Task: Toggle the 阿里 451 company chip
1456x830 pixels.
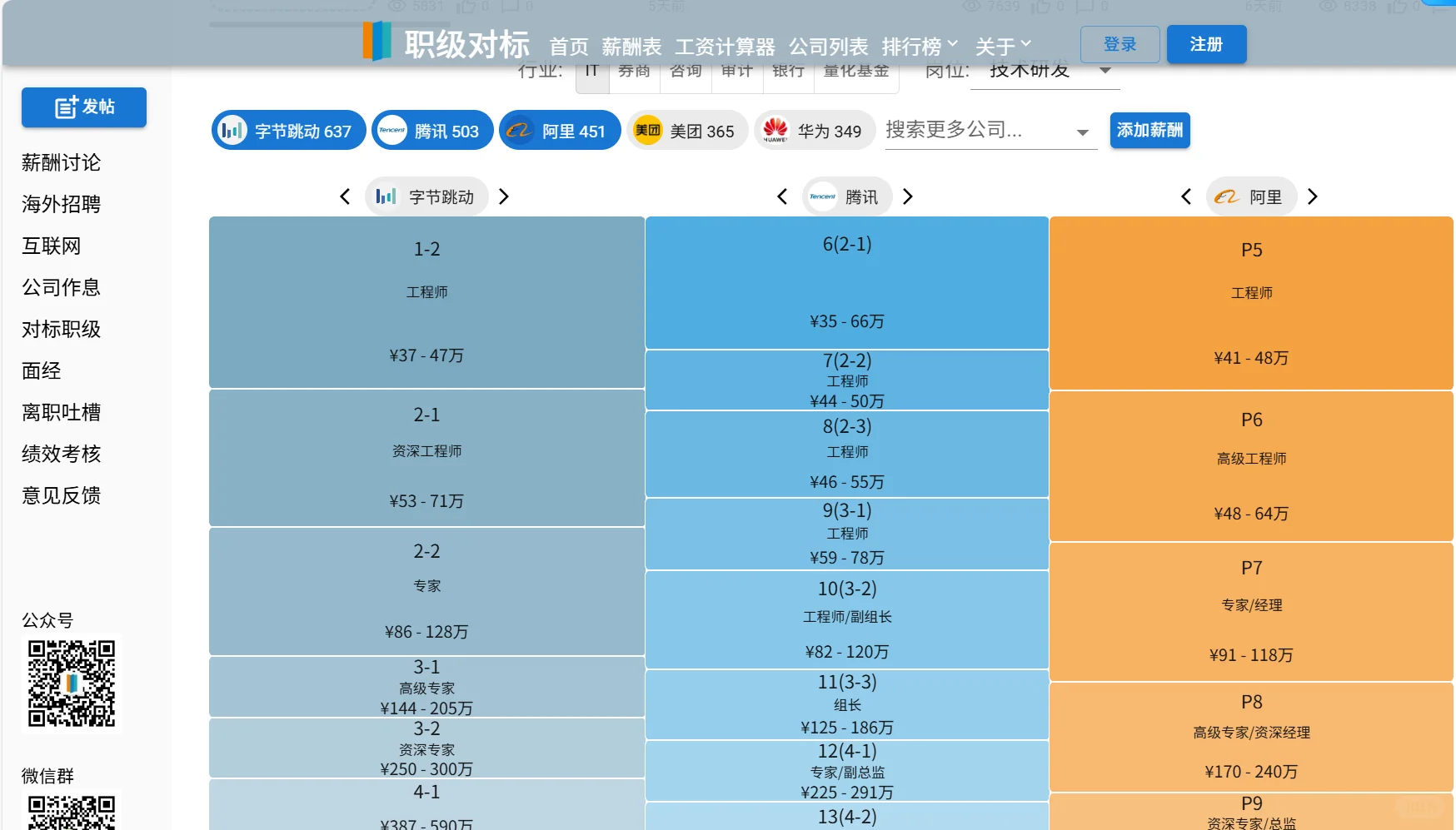Action: [560, 131]
